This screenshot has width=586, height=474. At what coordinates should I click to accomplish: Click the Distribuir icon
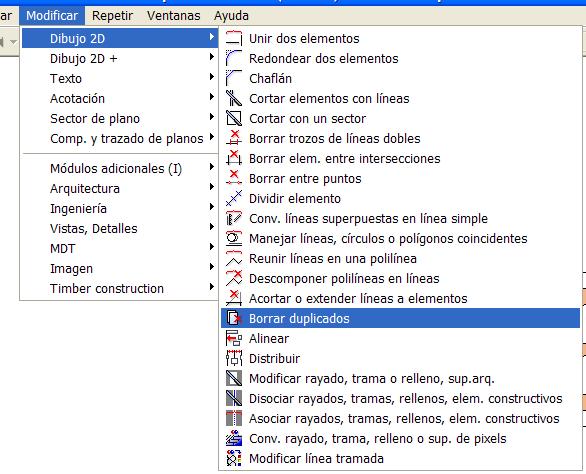tap(234, 358)
